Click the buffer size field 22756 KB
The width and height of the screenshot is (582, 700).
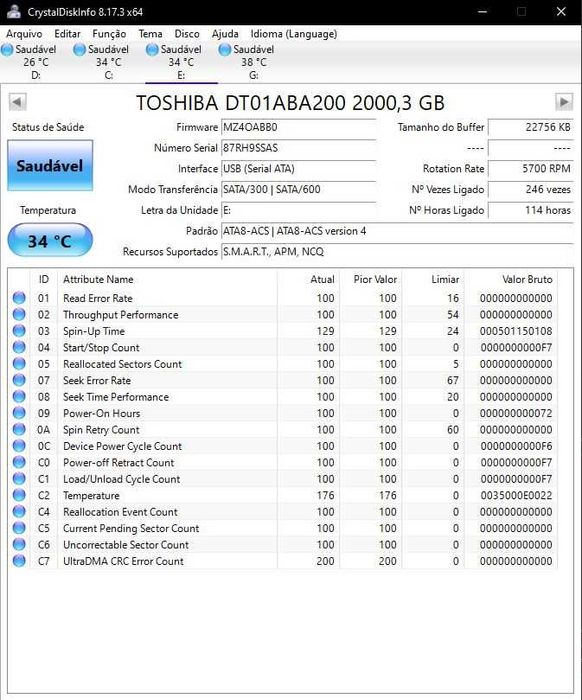pyautogui.click(x=530, y=127)
